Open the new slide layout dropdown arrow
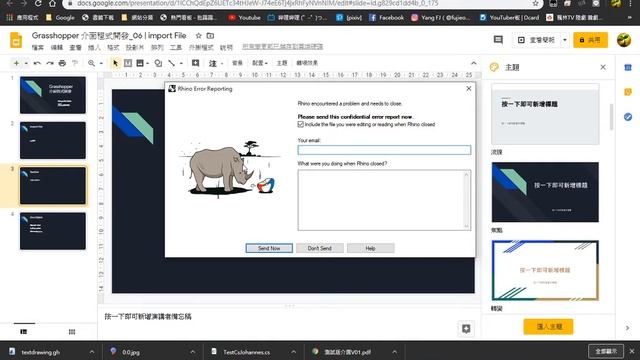 (x=26, y=63)
